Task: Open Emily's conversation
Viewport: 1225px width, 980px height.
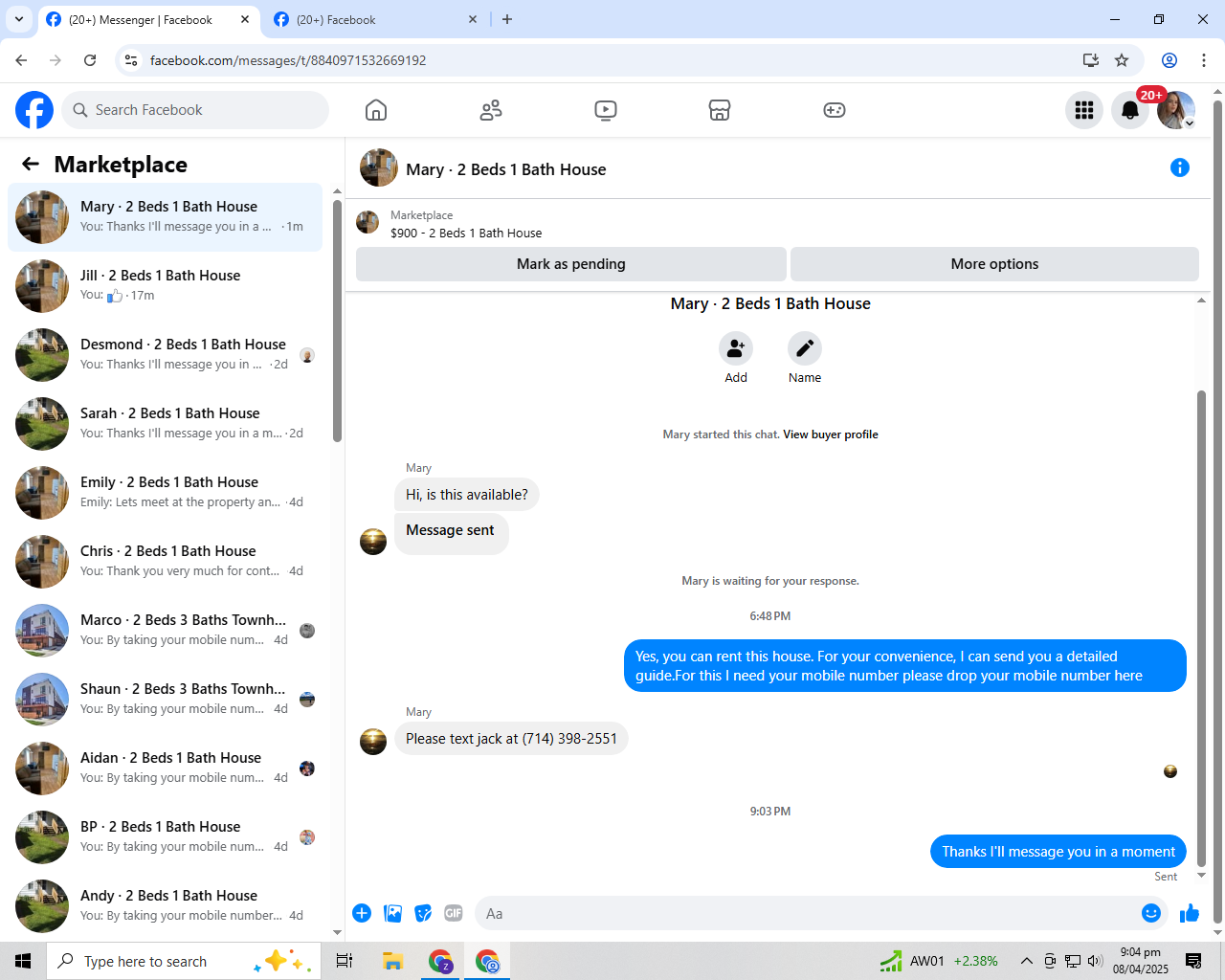Action: coord(165,493)
